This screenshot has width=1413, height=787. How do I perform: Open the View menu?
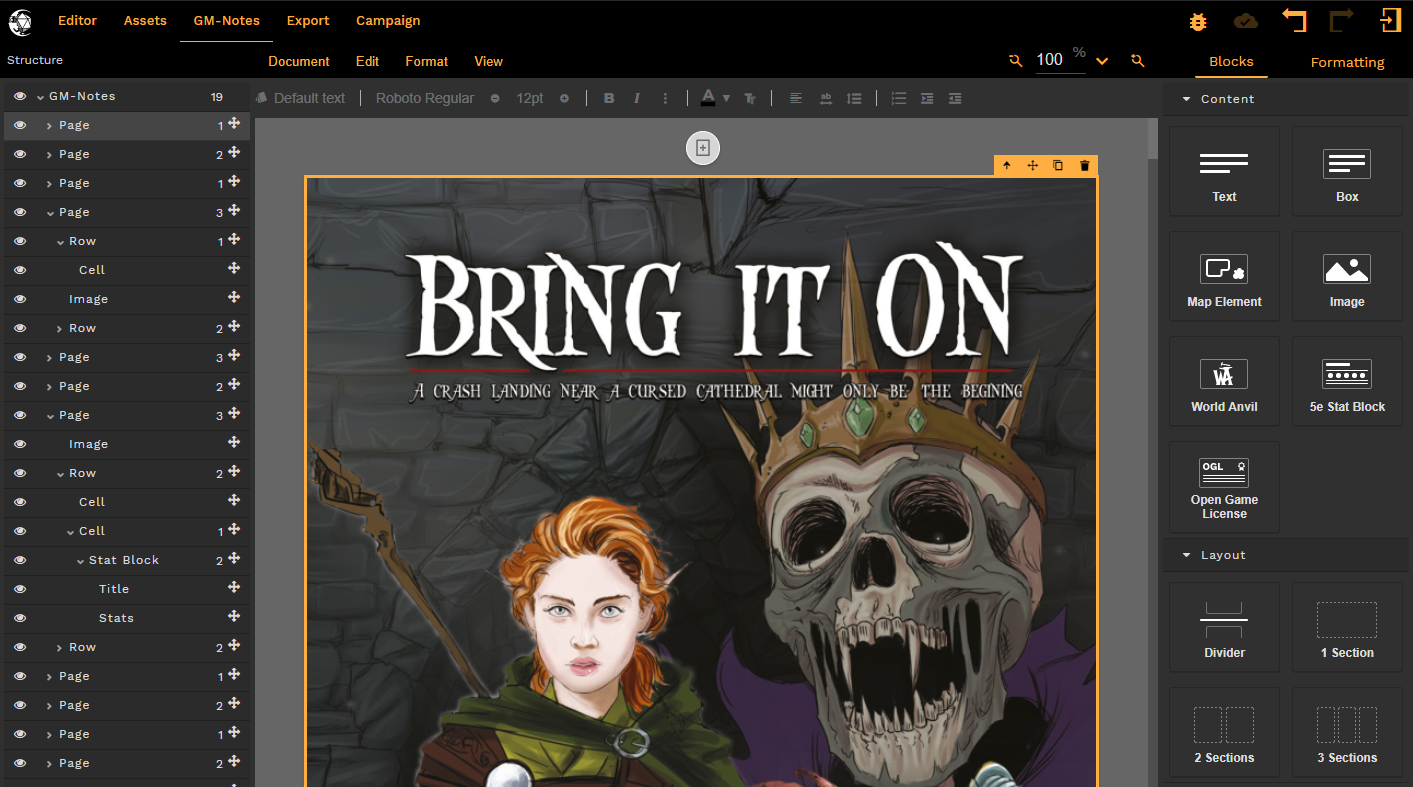pos(488,61)
